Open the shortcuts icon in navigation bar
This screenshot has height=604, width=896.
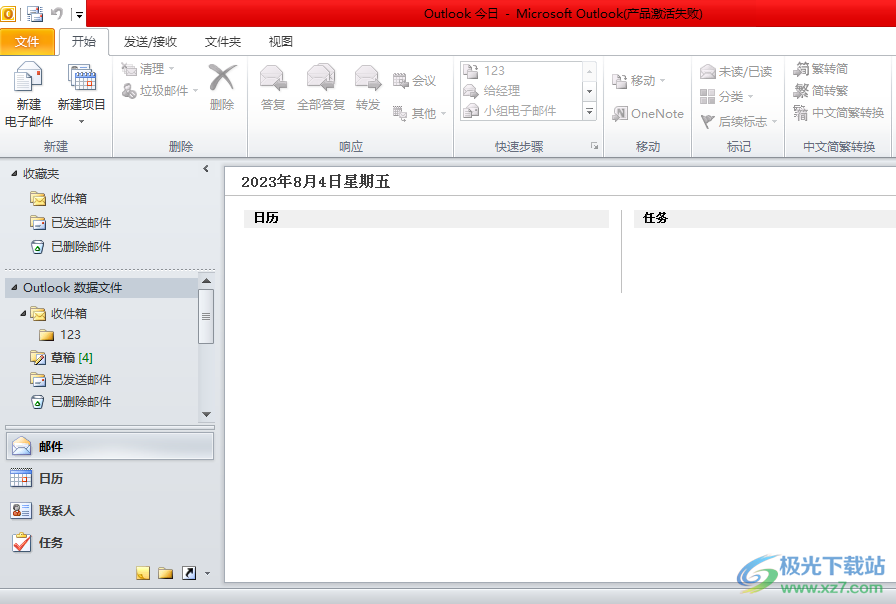189,573
